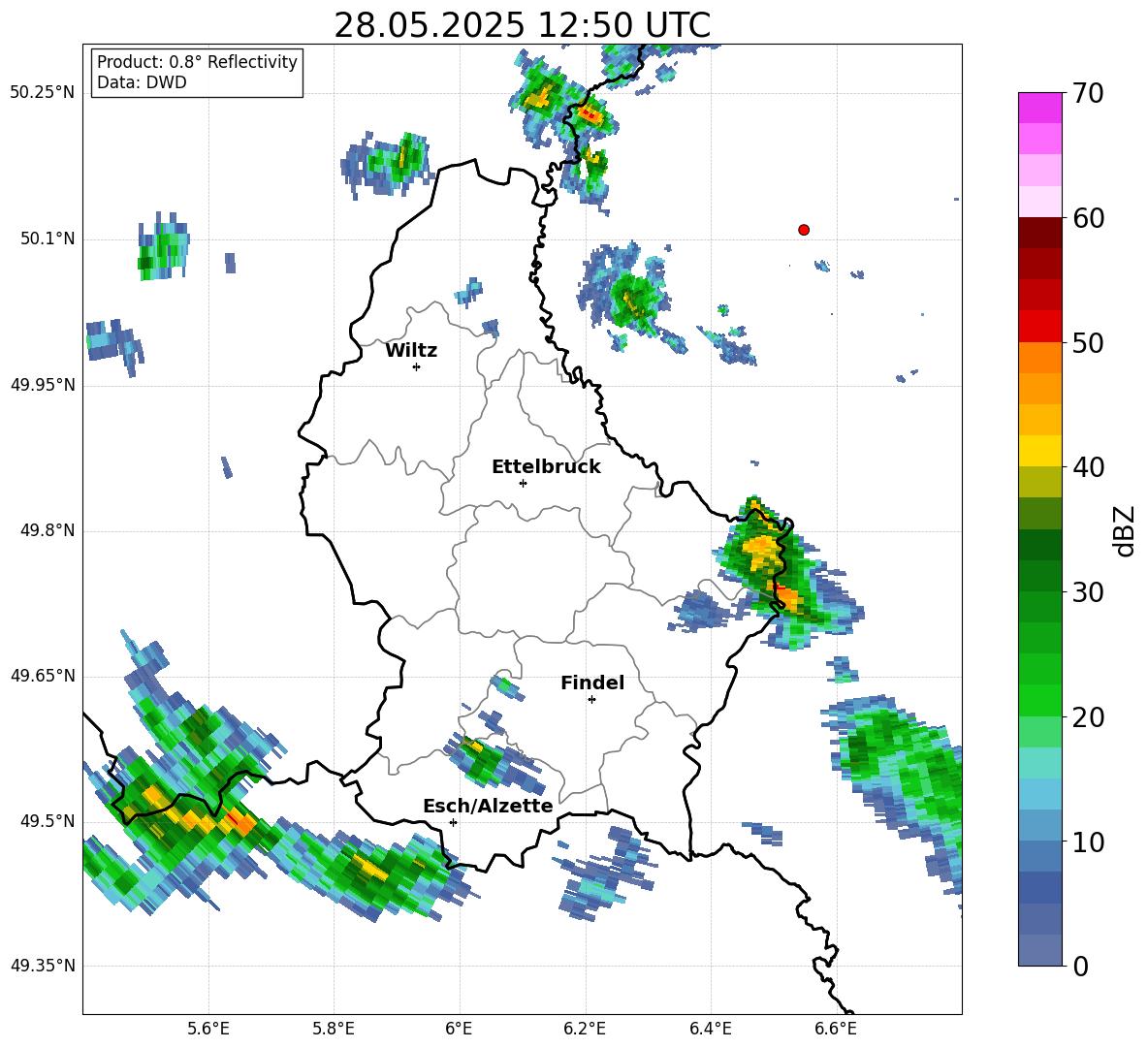Screen dimensions: 1148x1048
Task: Click the 70 tick label on colorbar
Action: (x=1088, y=94)
